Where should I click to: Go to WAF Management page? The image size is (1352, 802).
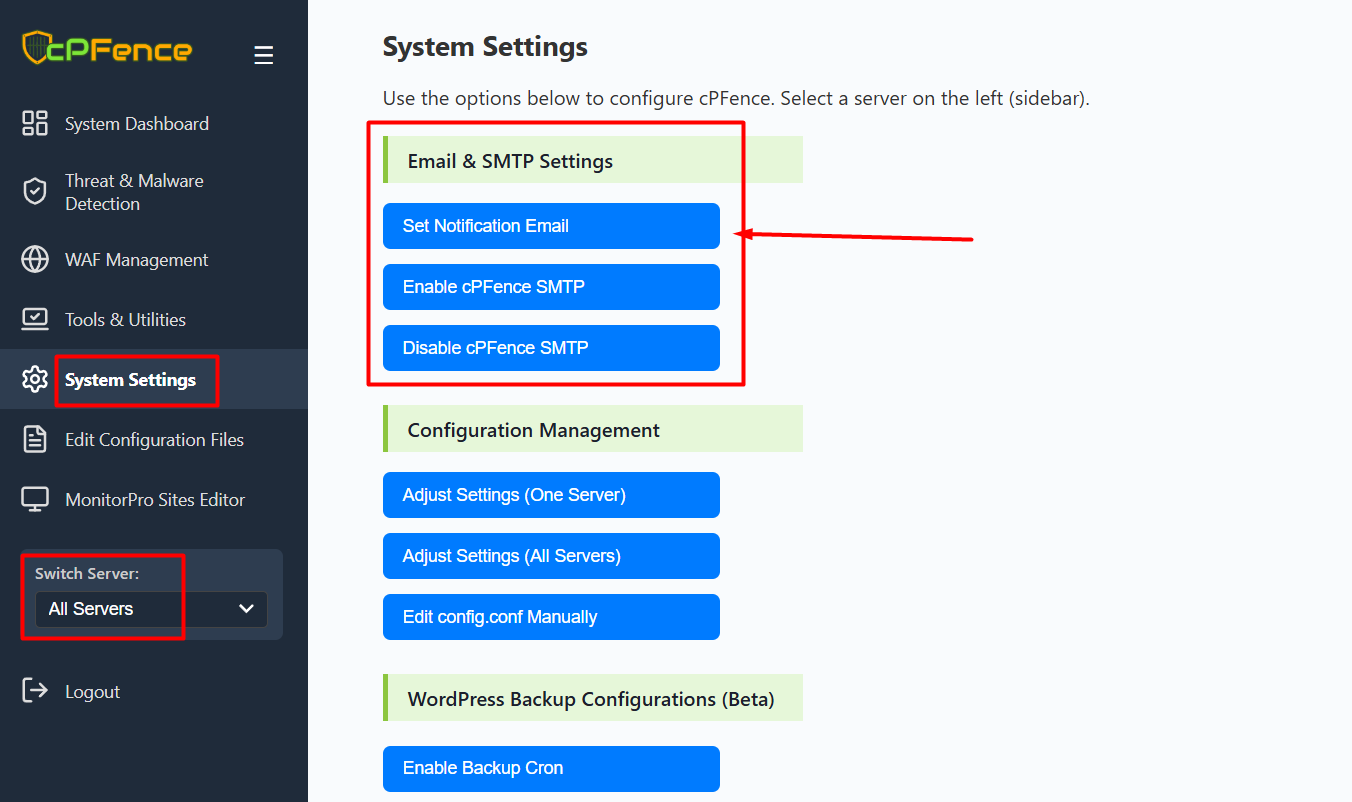tap(137, 260)
